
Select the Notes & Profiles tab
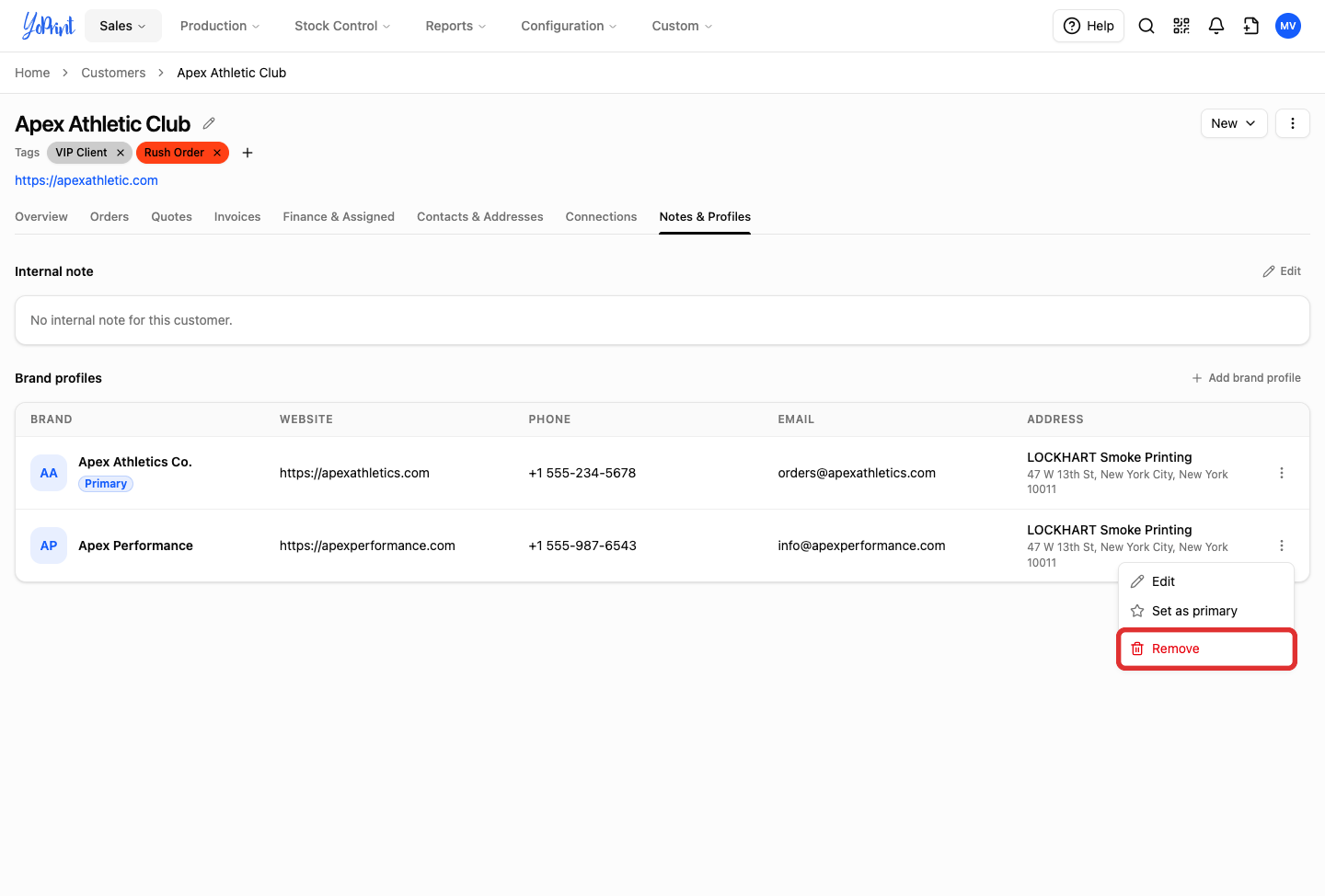(x=705, y=217)
